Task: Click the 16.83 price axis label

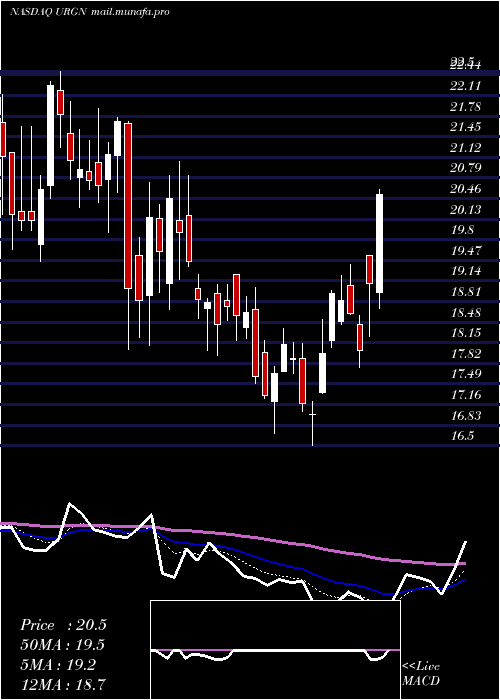Action: pos(466,416)
